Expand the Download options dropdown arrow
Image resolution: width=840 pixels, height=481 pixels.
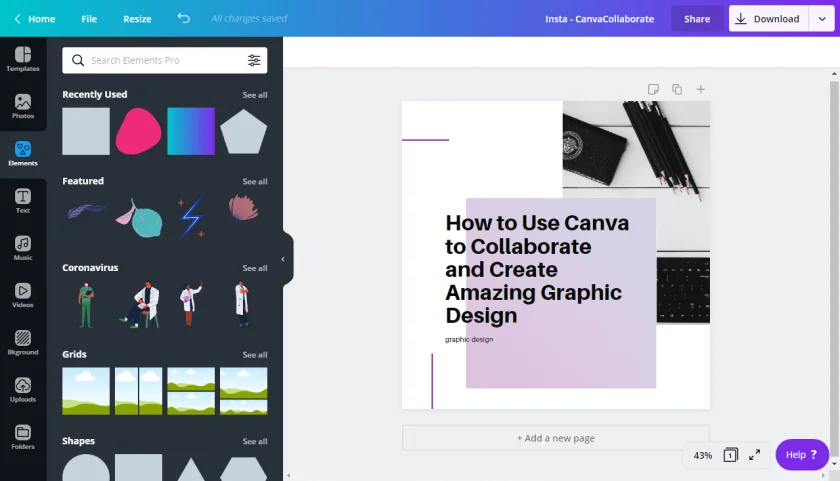pos(822,19)
